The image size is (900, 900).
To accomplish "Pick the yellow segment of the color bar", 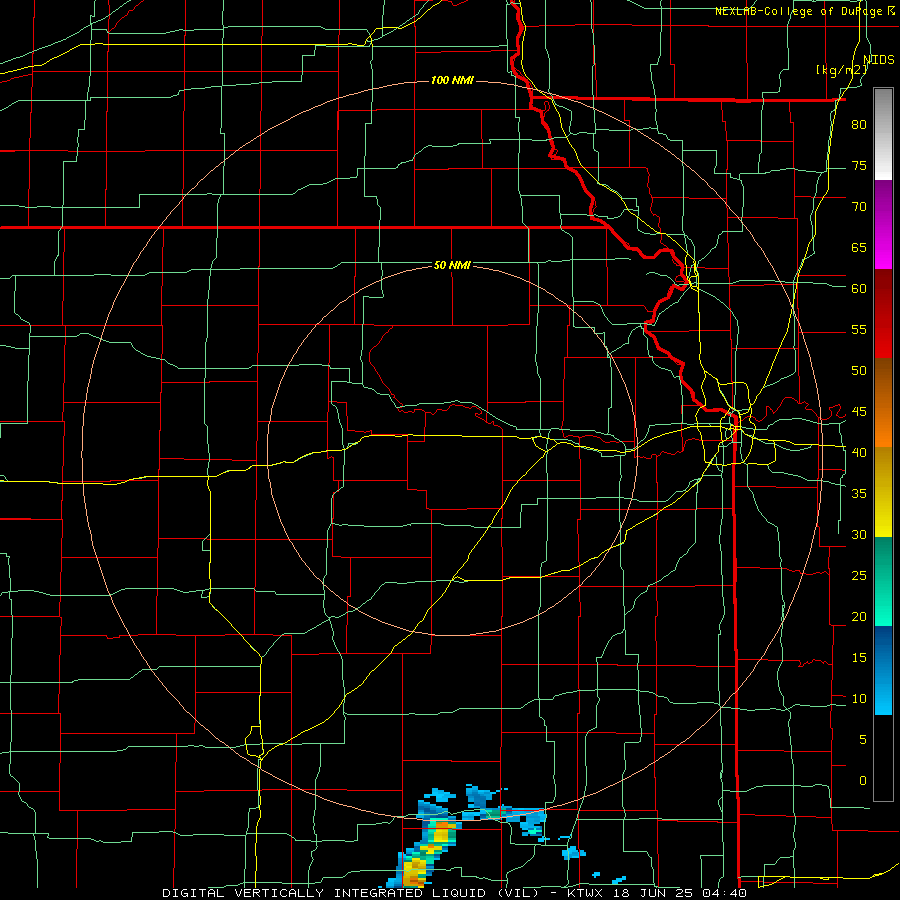I will pyautogui.click(x=883, y=492).
